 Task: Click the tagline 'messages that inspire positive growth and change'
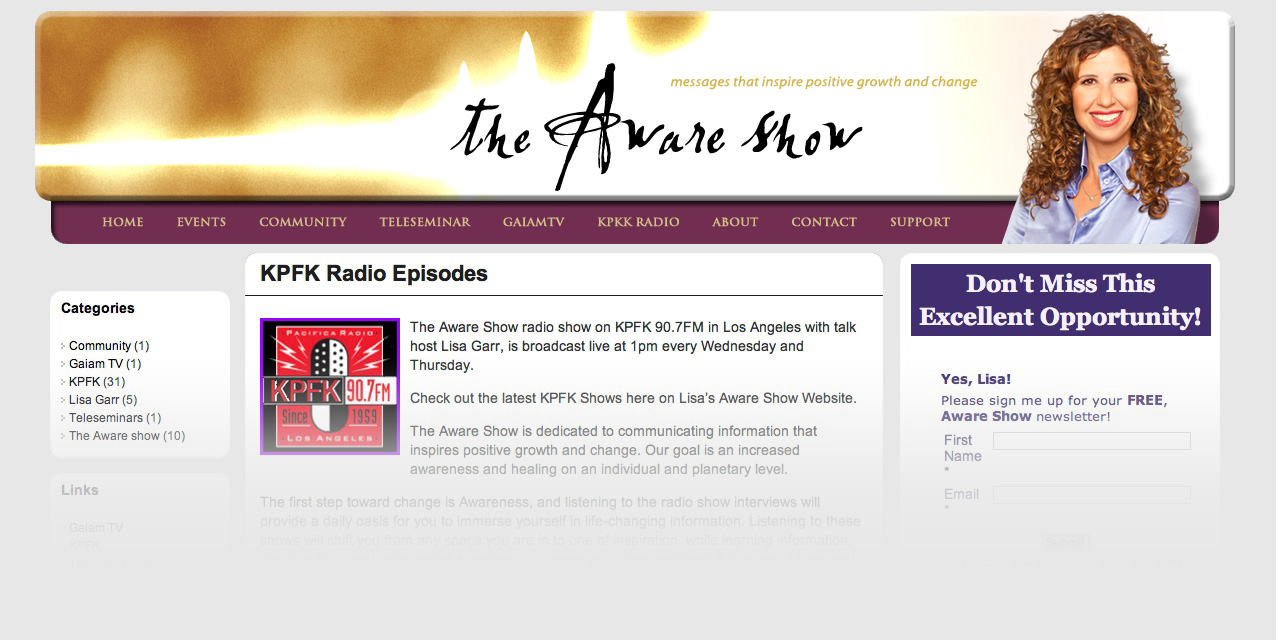(x=824, y=82)
